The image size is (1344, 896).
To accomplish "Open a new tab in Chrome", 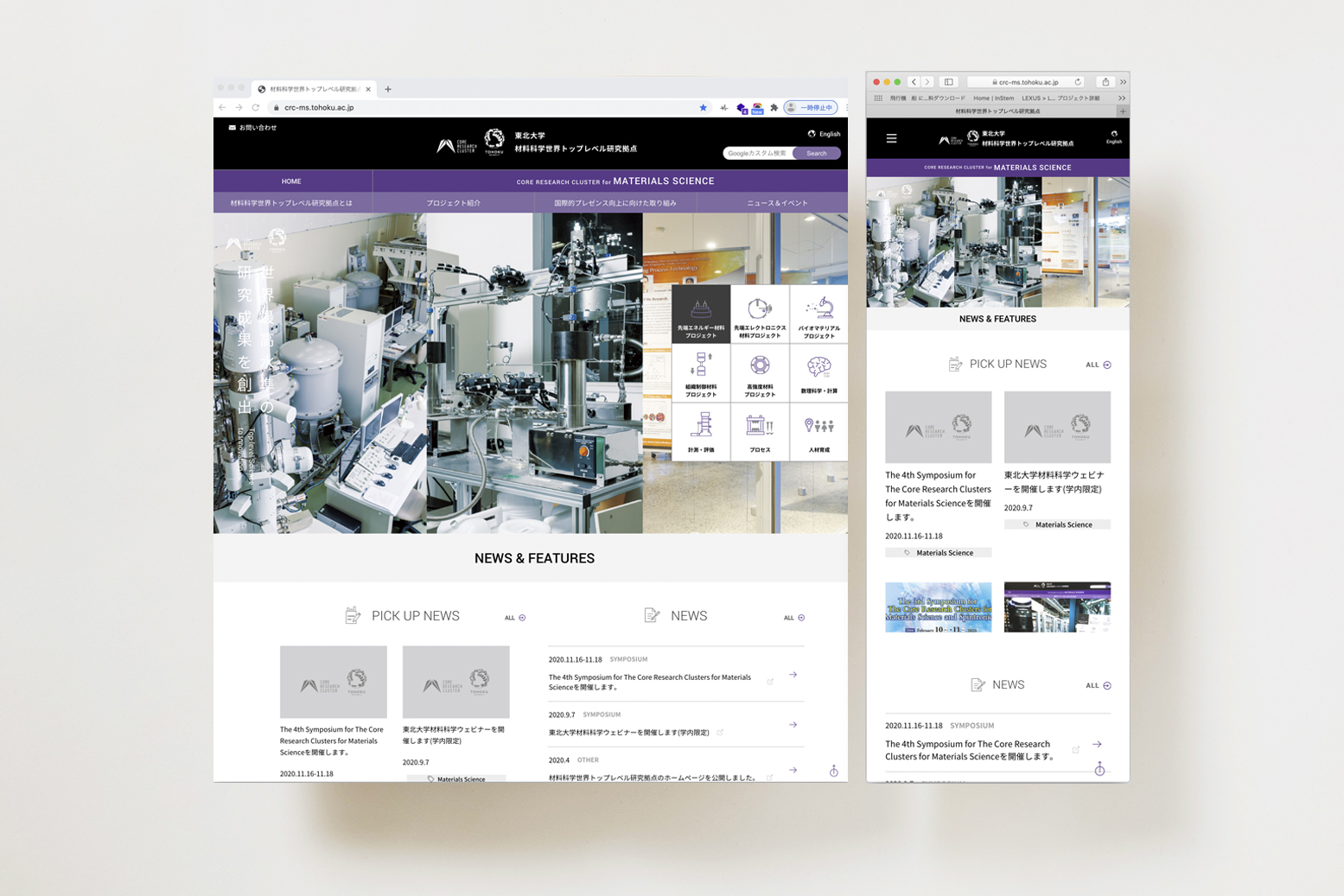I will coord(388,89).
